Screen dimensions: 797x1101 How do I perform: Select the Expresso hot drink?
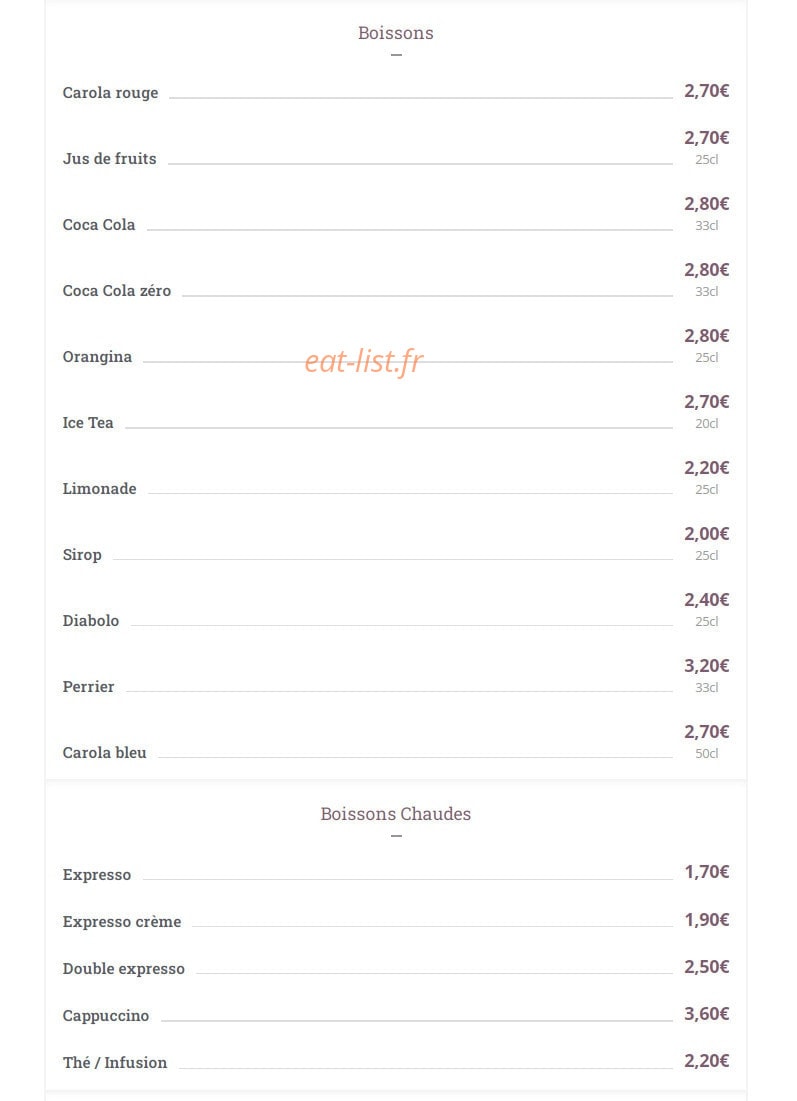click(97, 875)
